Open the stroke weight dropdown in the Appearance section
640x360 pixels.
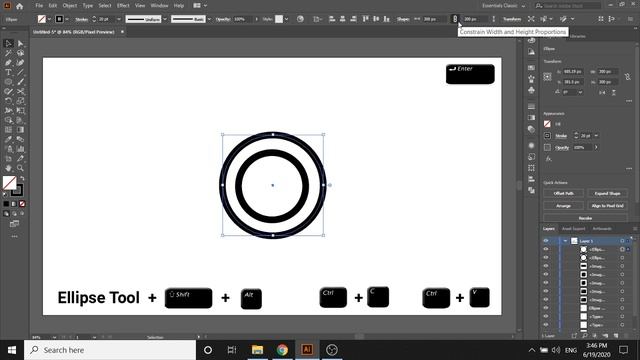point(596,136)
